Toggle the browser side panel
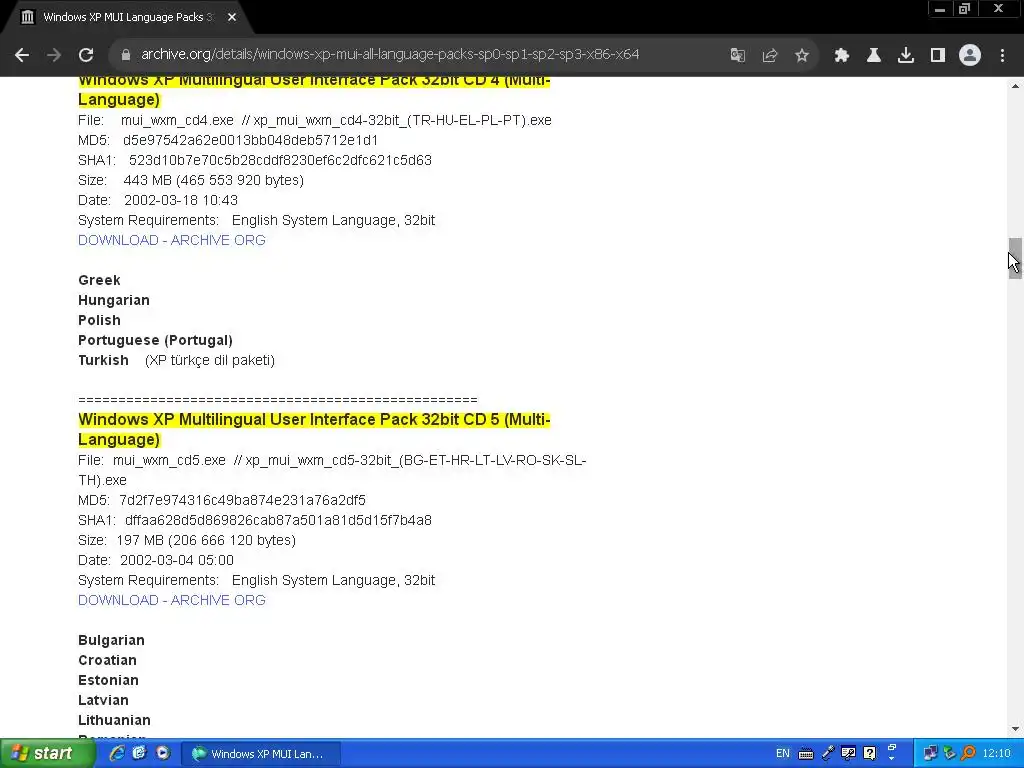 (x=938, y=55)
